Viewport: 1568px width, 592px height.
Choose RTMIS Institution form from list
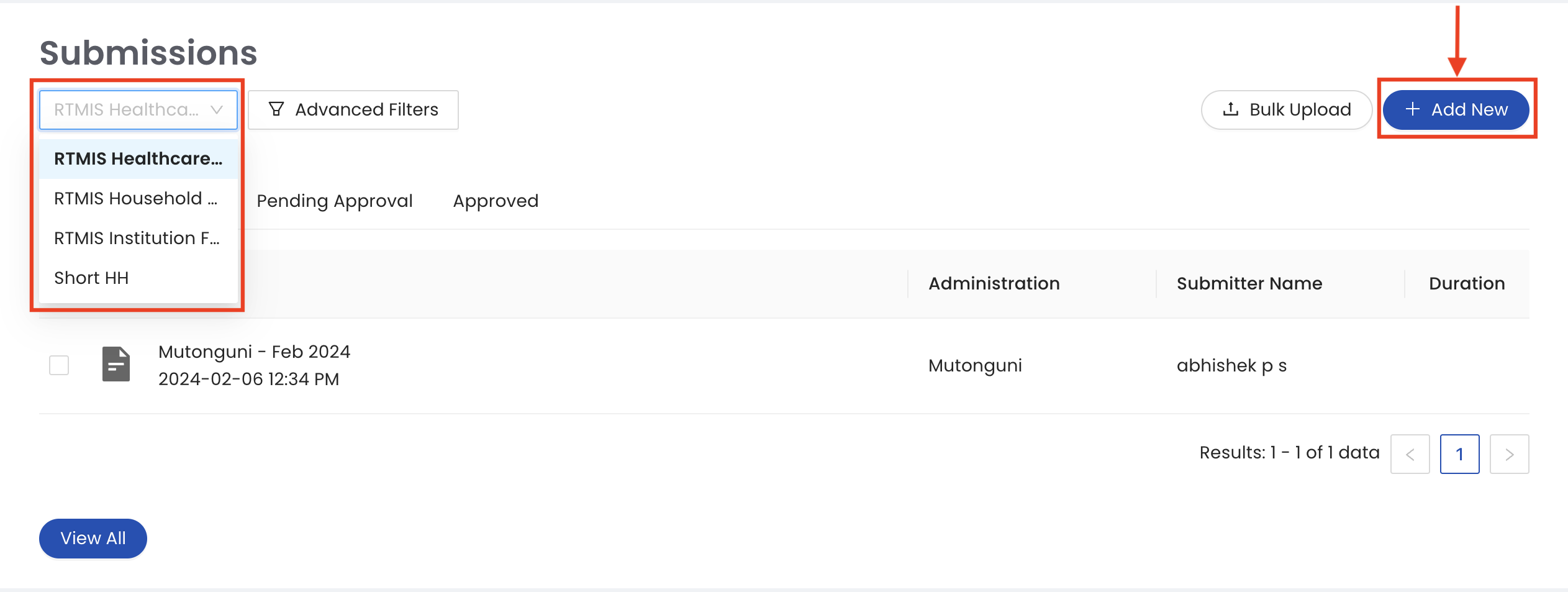[137, 239]
